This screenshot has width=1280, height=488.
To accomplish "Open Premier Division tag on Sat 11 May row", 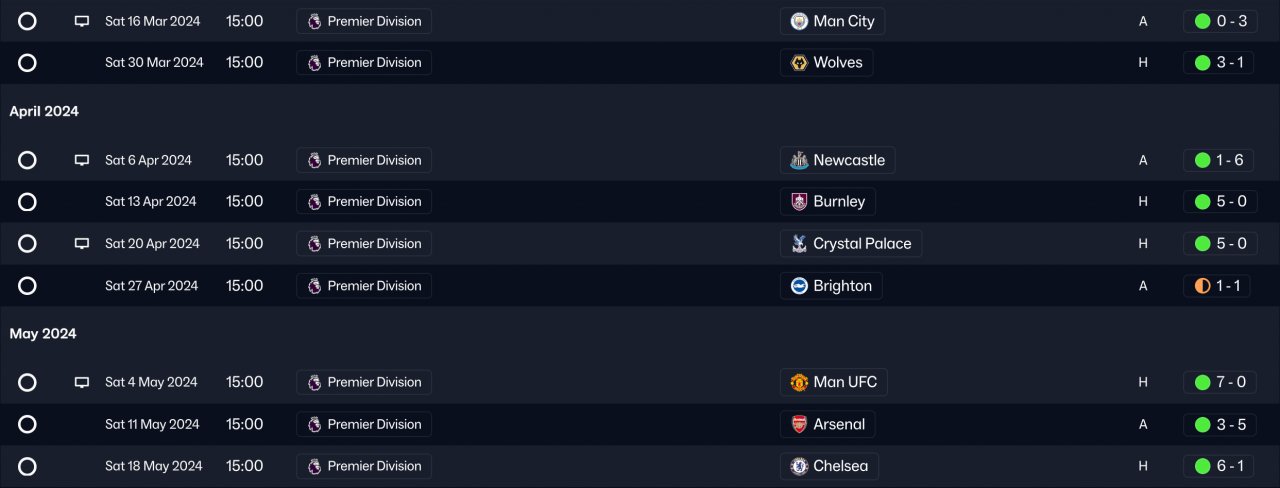I will pos(364,424).
